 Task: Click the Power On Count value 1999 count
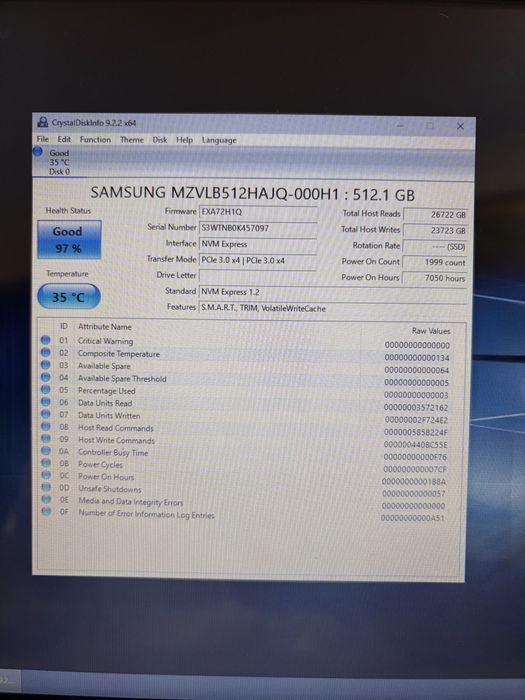(x=435, y=262)
